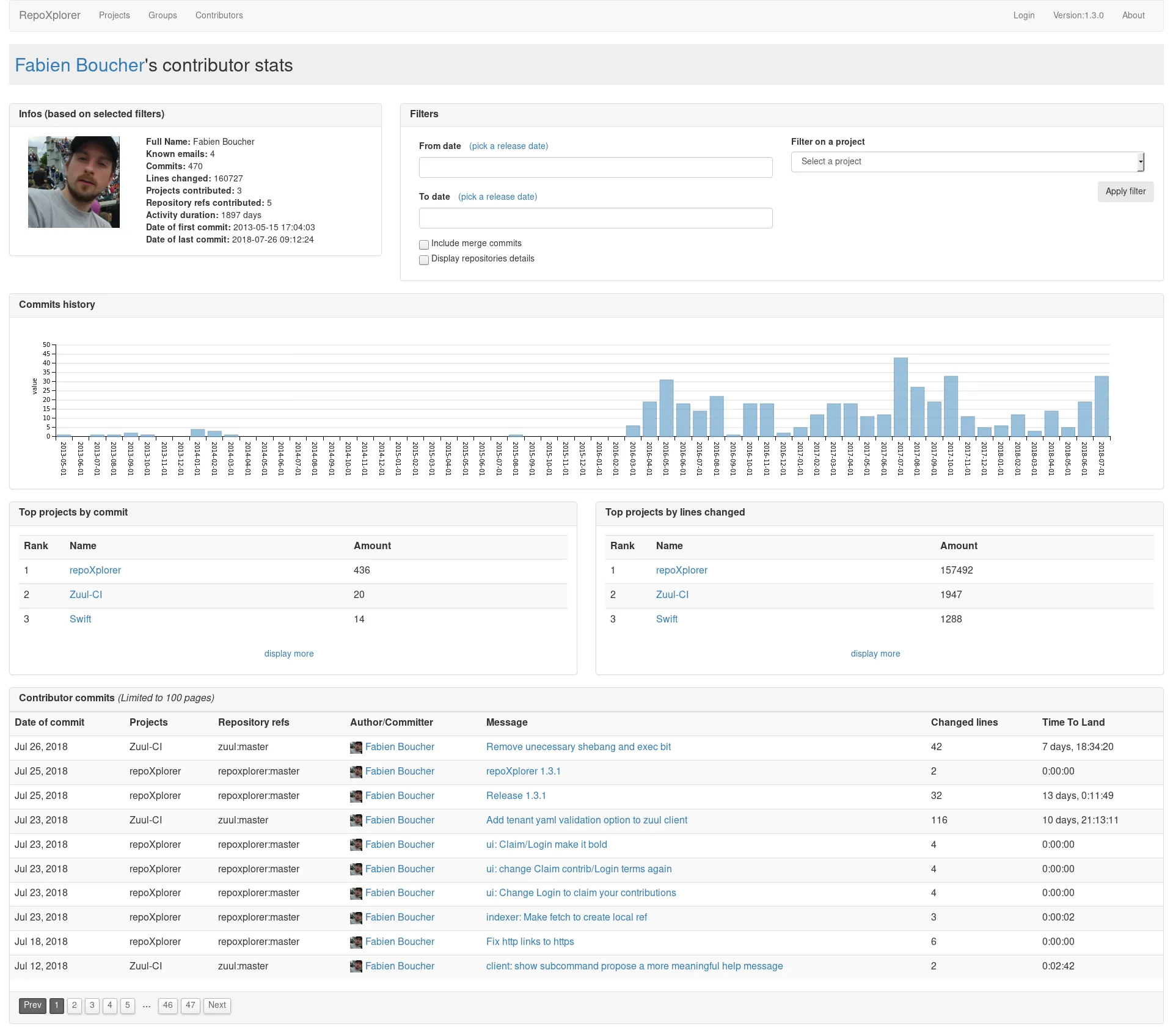Open the Remove unecessary shebang commit link
The image size is (1173, 1036).
pyautogui.click(x=578, y=747)
